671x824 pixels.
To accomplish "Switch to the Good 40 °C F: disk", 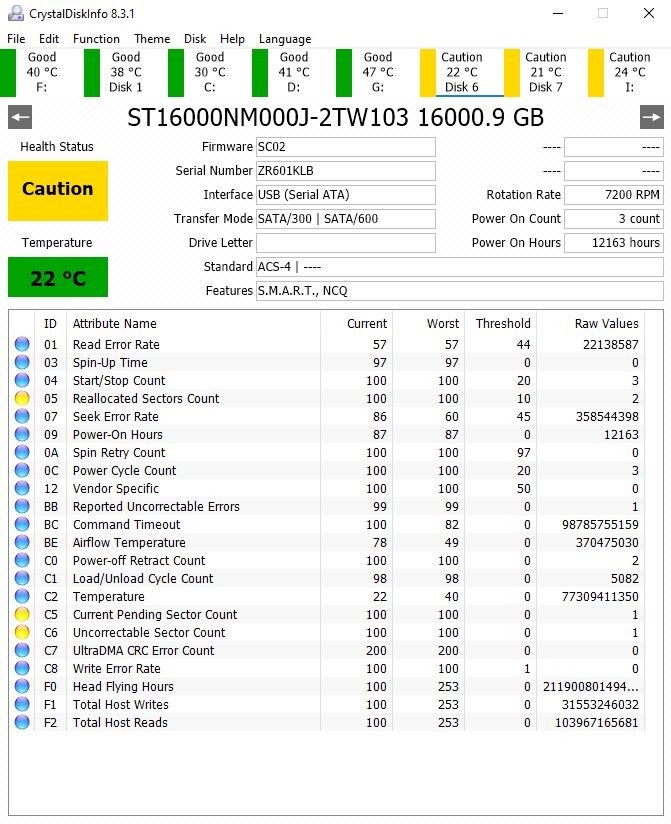I will point(42,73).
